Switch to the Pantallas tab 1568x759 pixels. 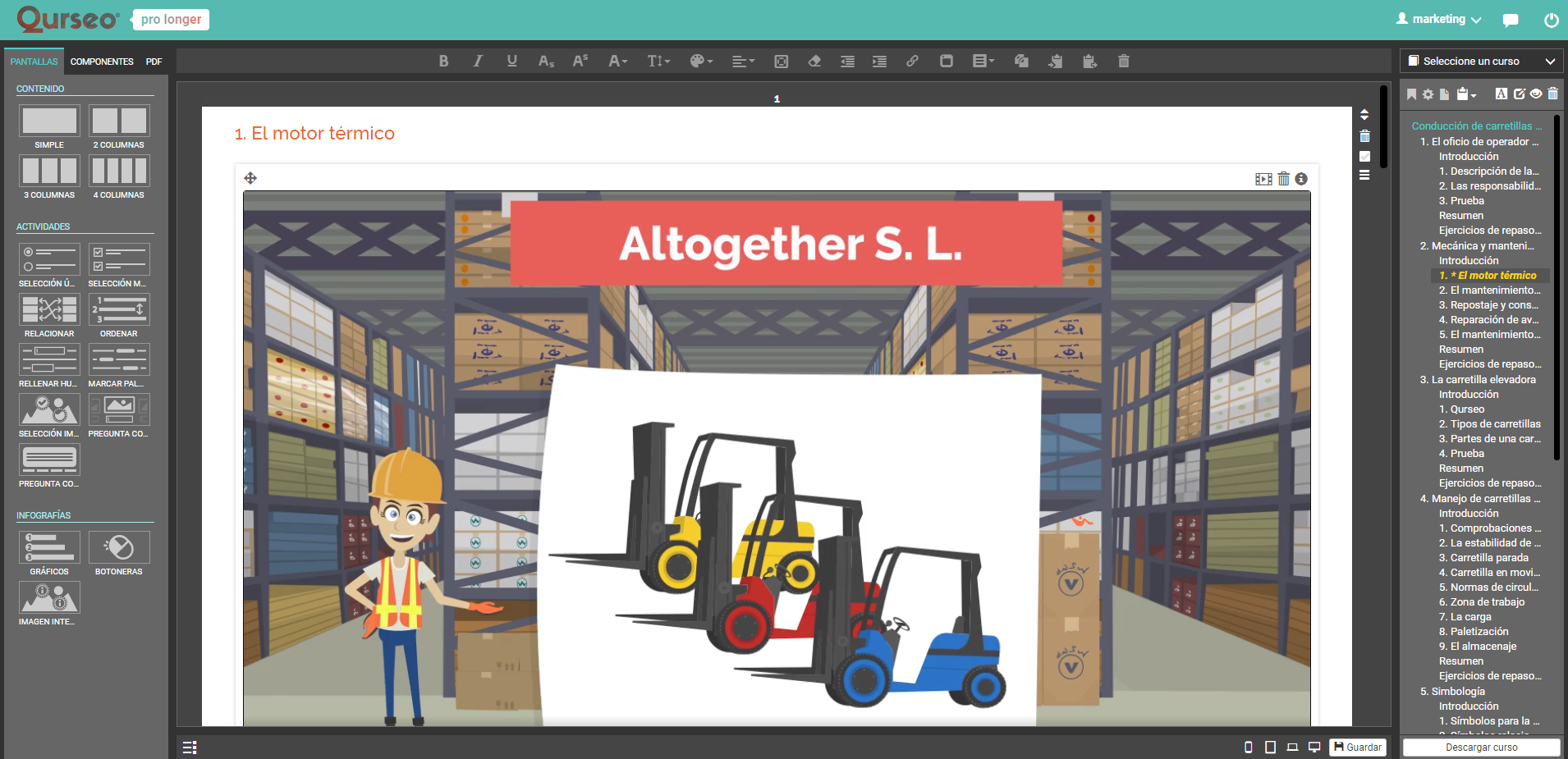(34, 62)
